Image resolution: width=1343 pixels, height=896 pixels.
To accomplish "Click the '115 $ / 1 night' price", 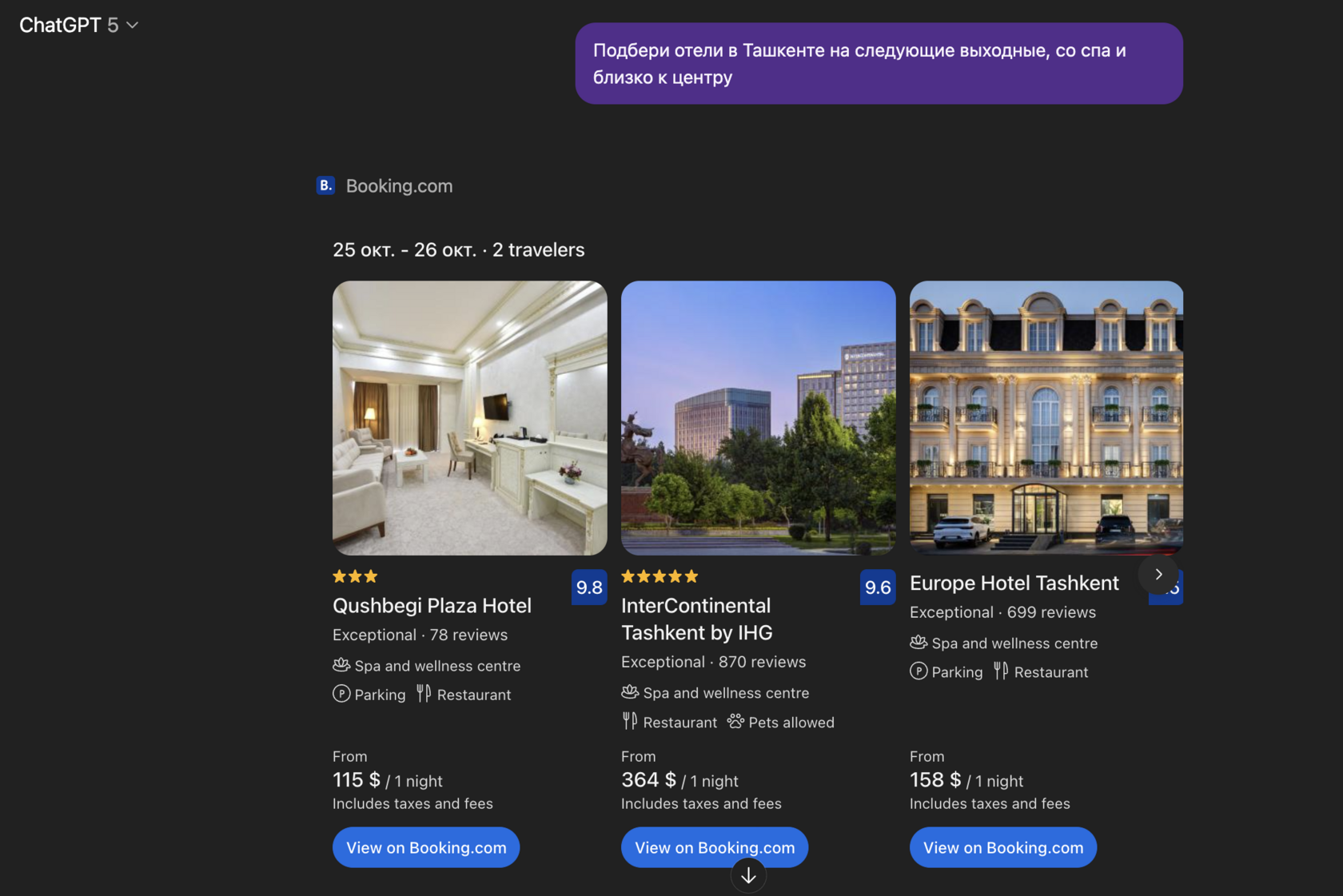I will [387, 780].
